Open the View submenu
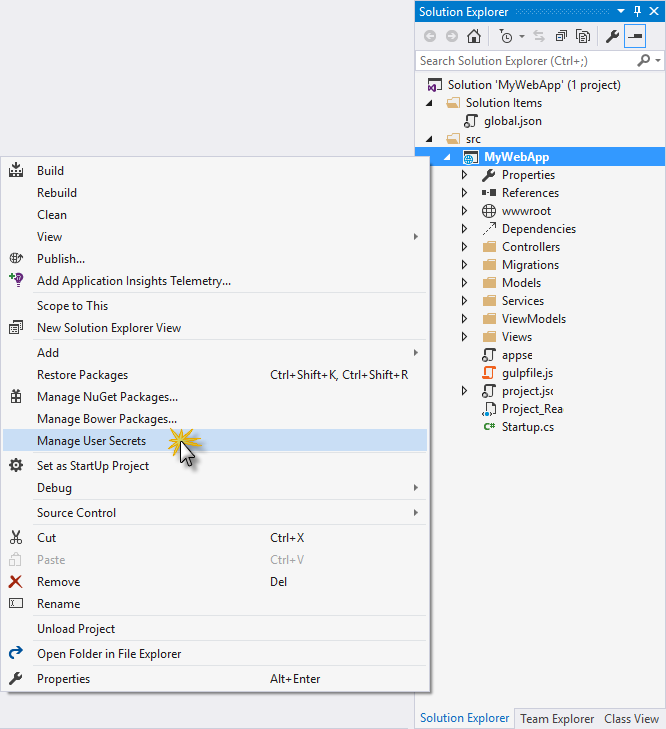Image resolution: width=666 pixels, height=729 pixels. (214, 237)
